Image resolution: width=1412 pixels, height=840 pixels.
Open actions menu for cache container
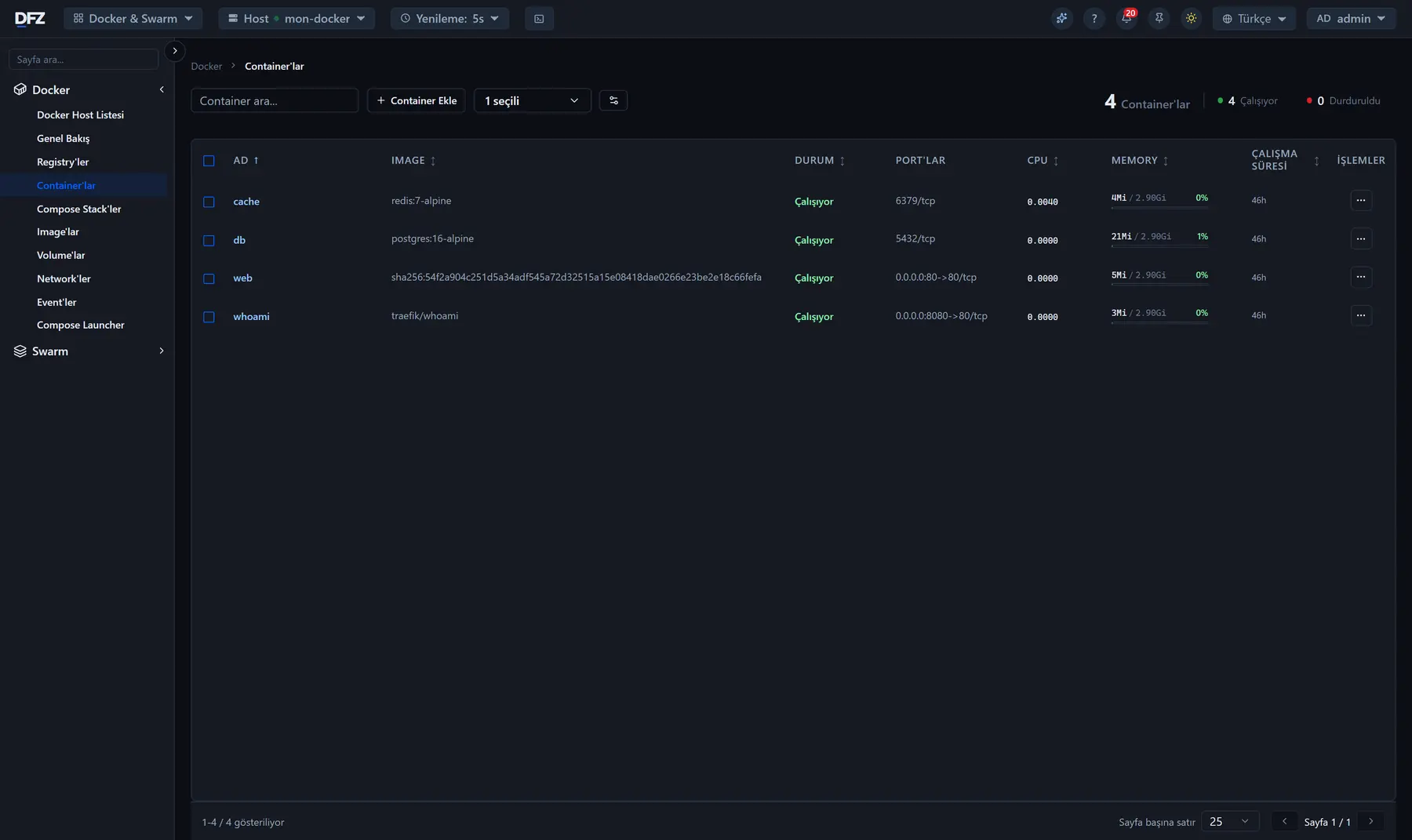click(x=1361, y=200)
